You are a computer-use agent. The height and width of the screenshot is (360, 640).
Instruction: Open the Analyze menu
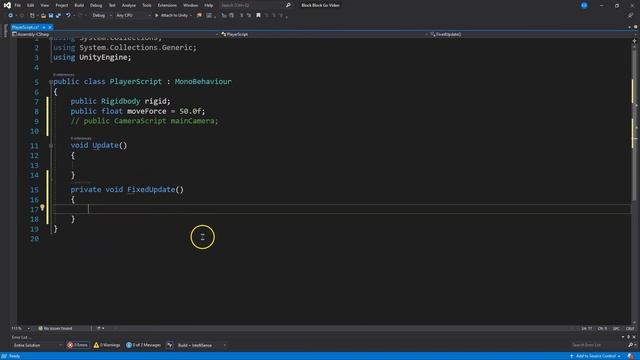[x=129, y=5]
